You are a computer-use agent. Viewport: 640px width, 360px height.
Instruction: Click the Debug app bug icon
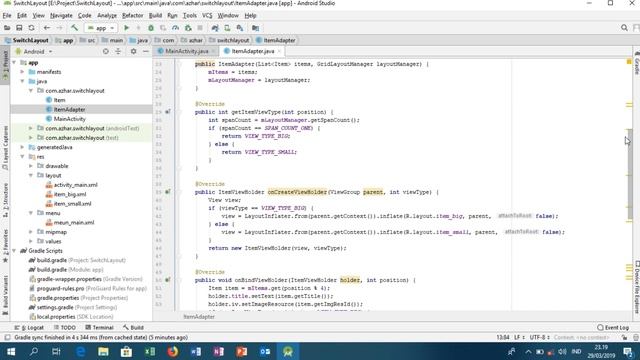tap(151, 28)
